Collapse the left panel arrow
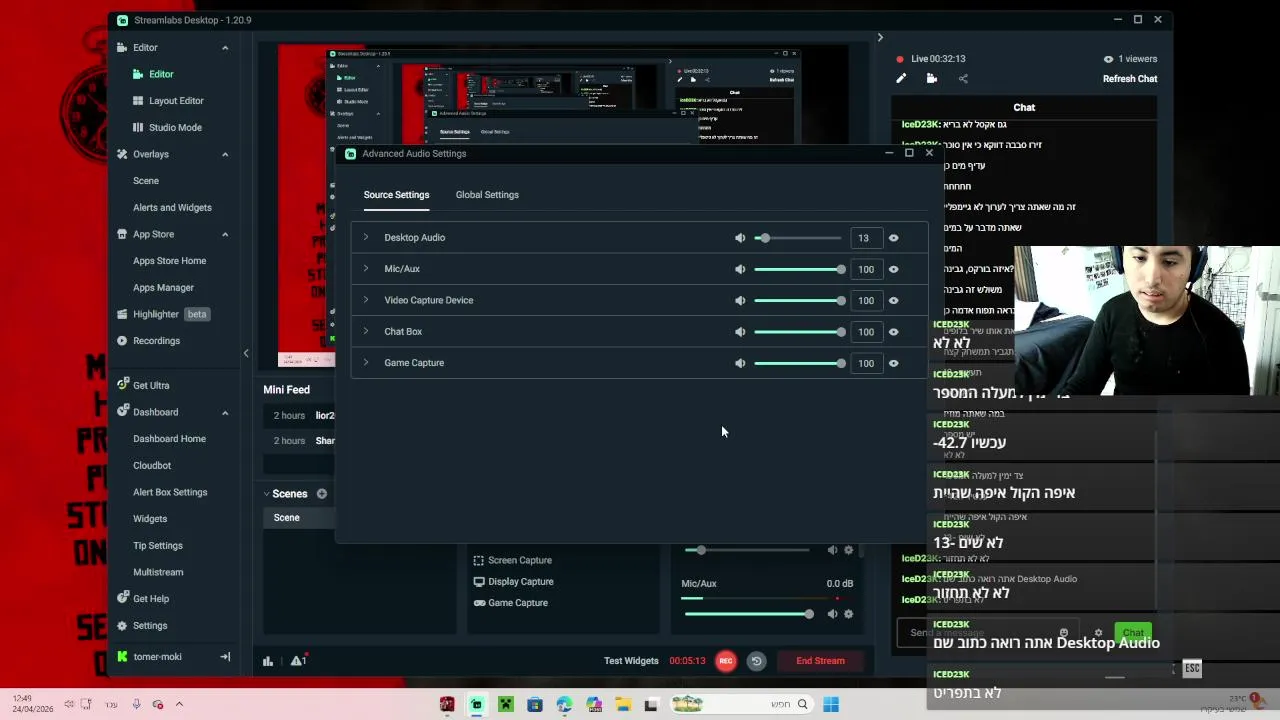This screenshot has width=1280, height=720. [246, 353]
